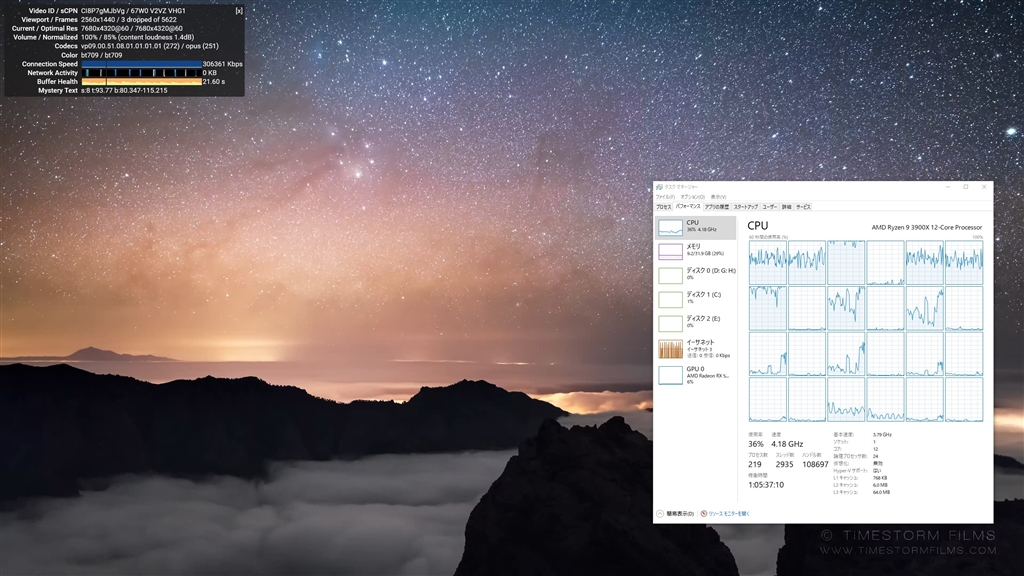Image resolution: width=1024 pixels, height=576 pixels.
Task: Switch to the サービス tab
Action: point(803,207)
